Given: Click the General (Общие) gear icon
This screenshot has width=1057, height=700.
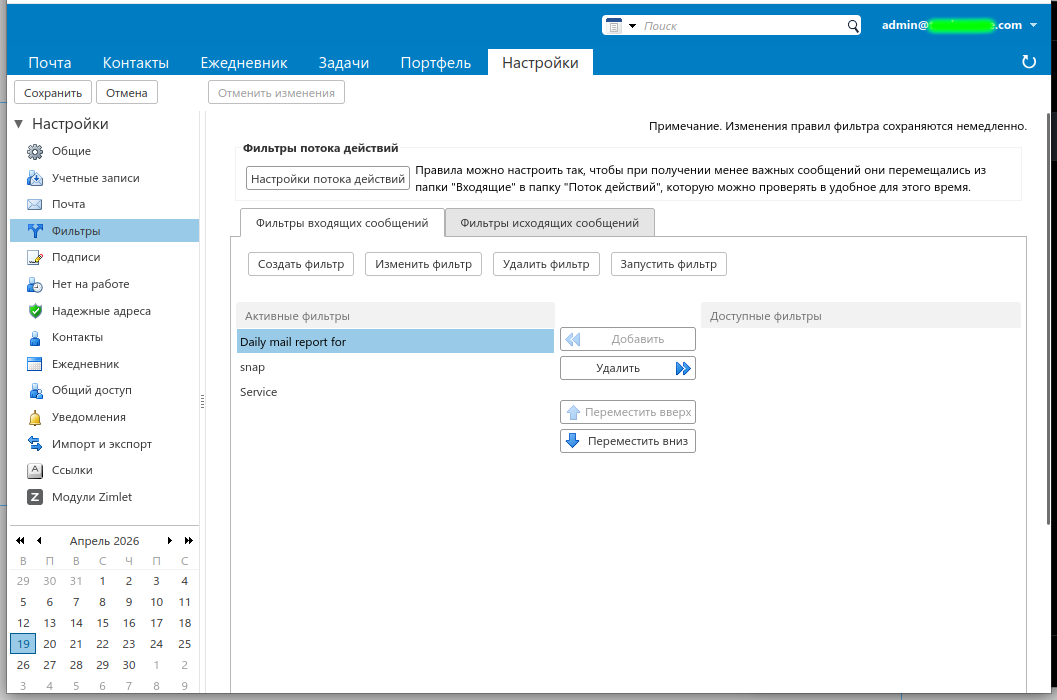Looking at the screenshot, I should point(35,151).
